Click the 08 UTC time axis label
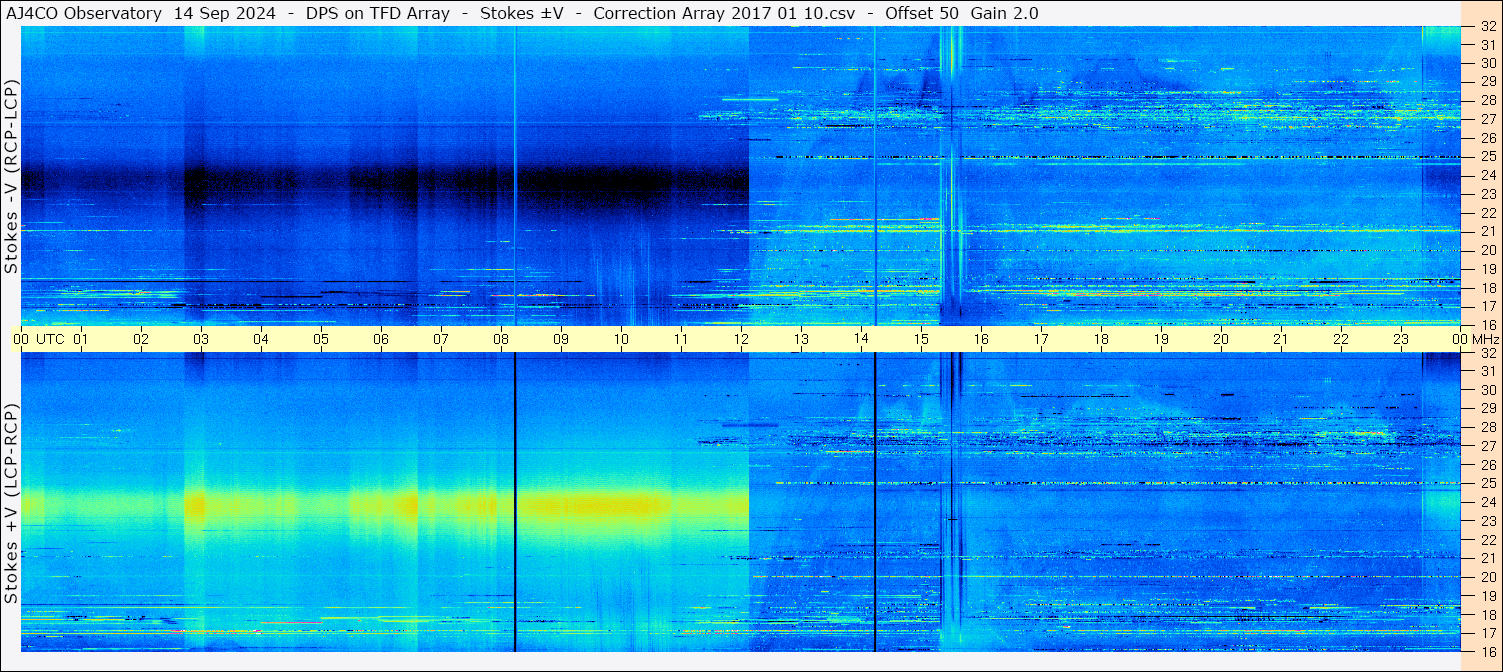This screenshot has height=672, width=1503. pos(501,339)
